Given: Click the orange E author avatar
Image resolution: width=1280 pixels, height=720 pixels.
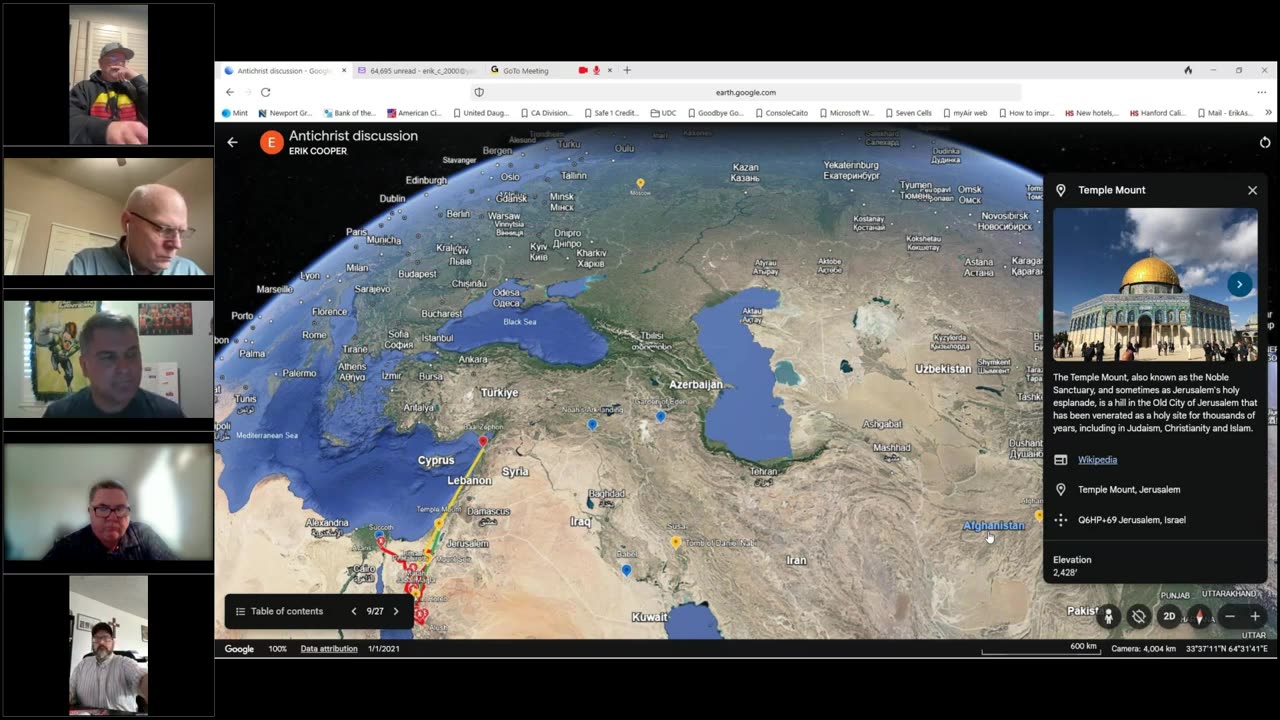Looking at the screenshot, I should [x=271, y=142].
